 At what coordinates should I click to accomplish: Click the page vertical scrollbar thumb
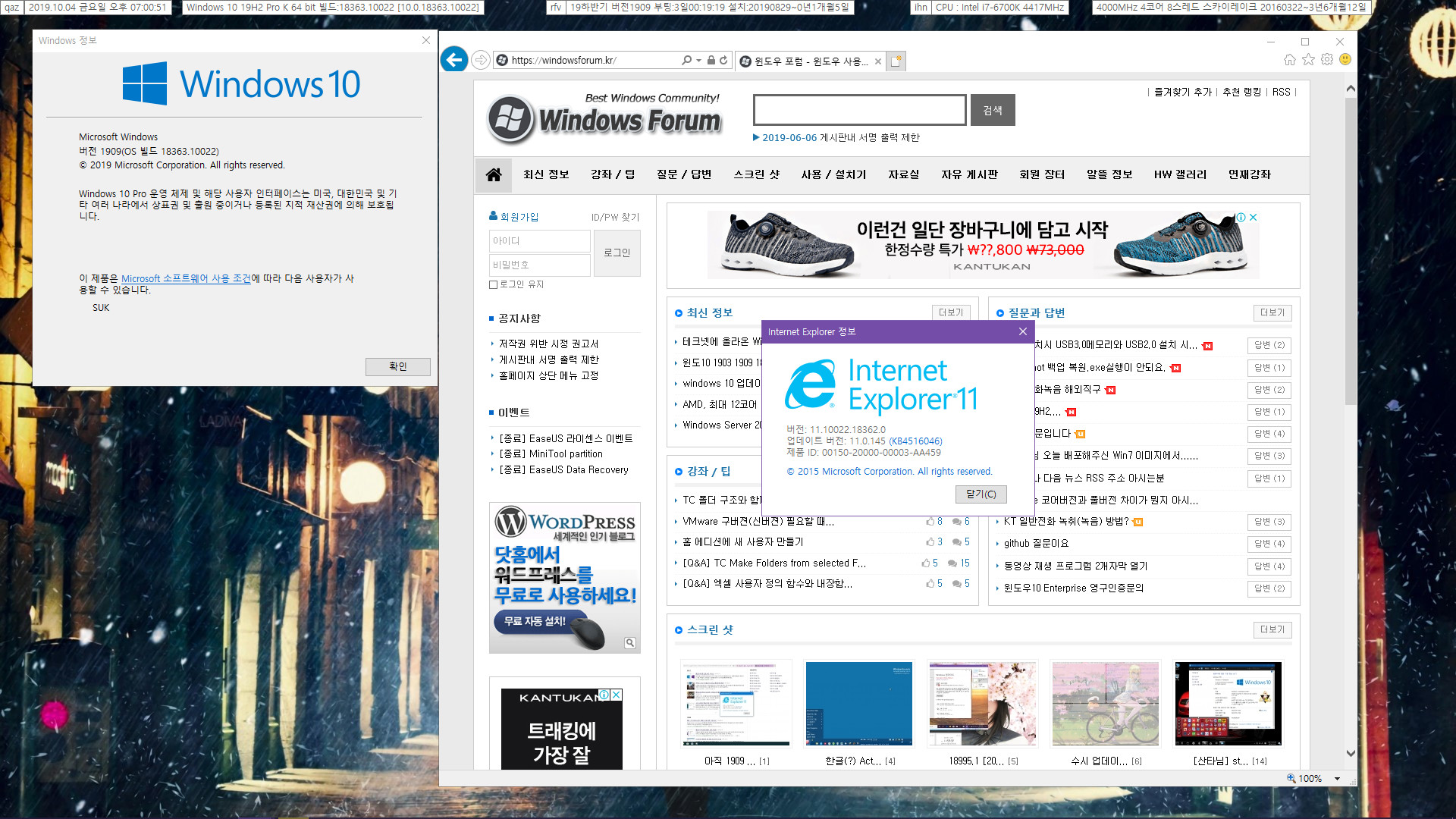pos(1351,250)
